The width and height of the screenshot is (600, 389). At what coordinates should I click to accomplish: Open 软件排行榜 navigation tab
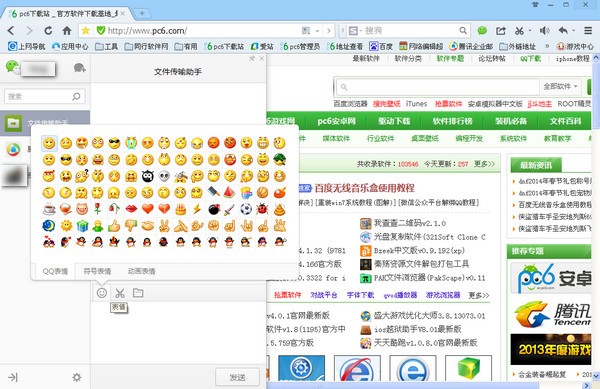pyautogui.click(x=452, y=121)
